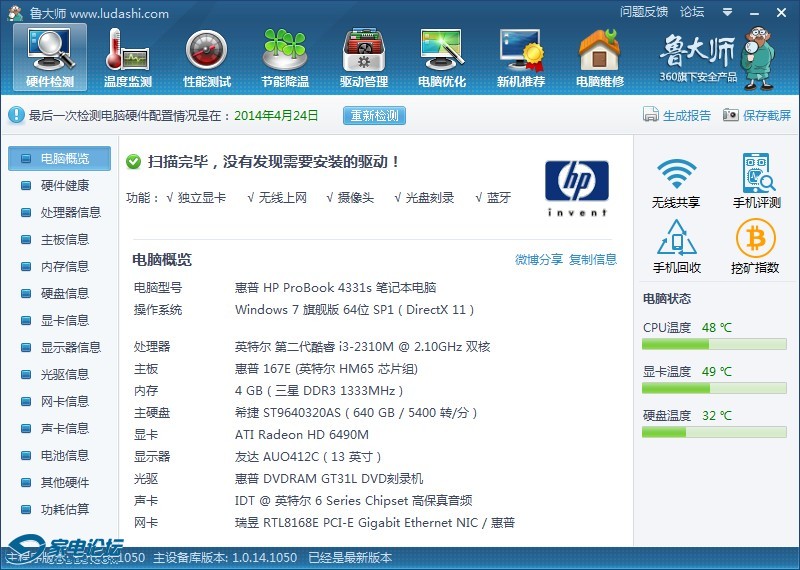Open 手机评测 phone benchmark tool
The height and width of the screenshot is (570, 800).
(x=756, y=182)
